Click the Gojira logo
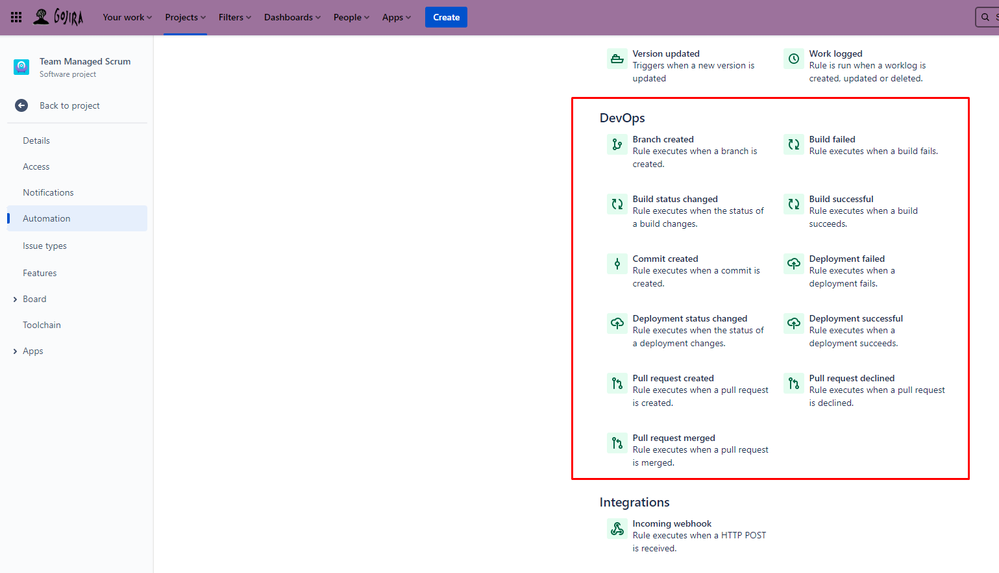The height and width of the screenshot is (573, 999). pos(59,17)
